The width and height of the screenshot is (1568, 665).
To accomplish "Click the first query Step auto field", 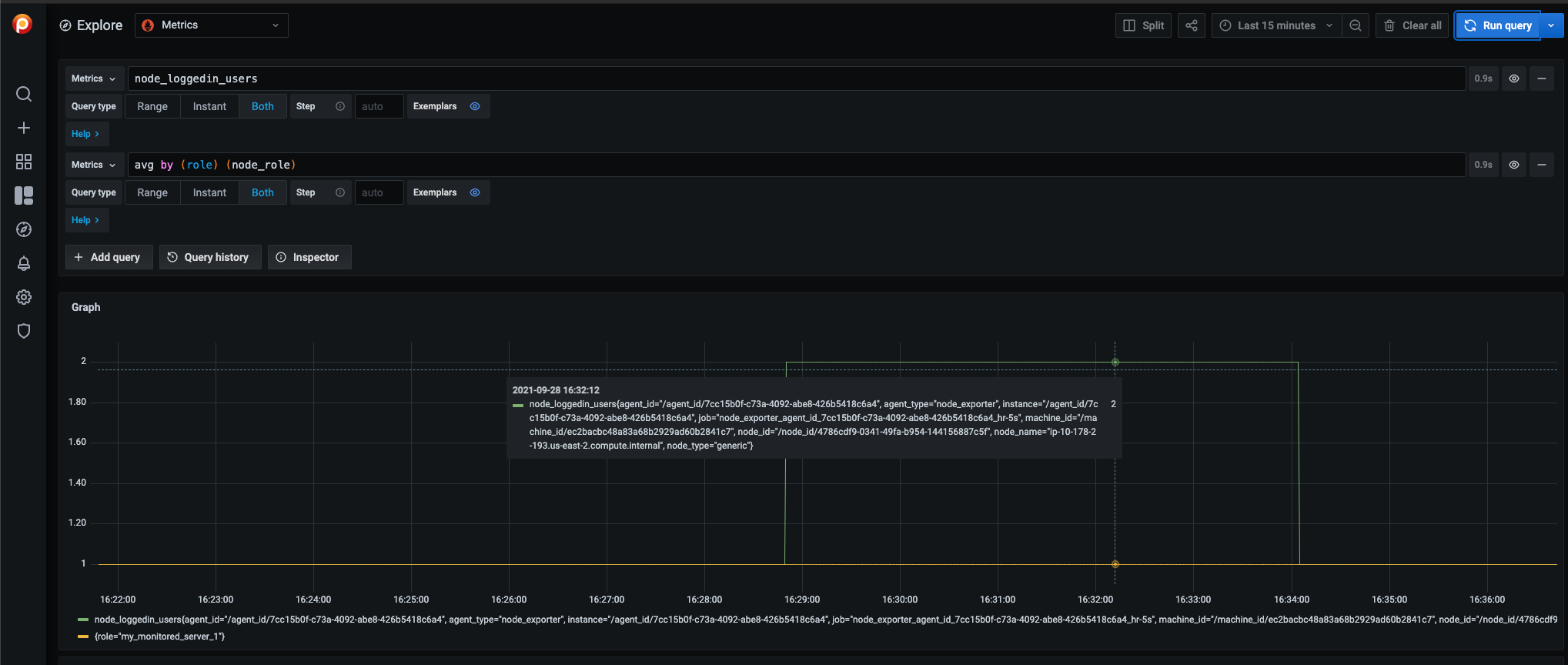I will (379, 106).
